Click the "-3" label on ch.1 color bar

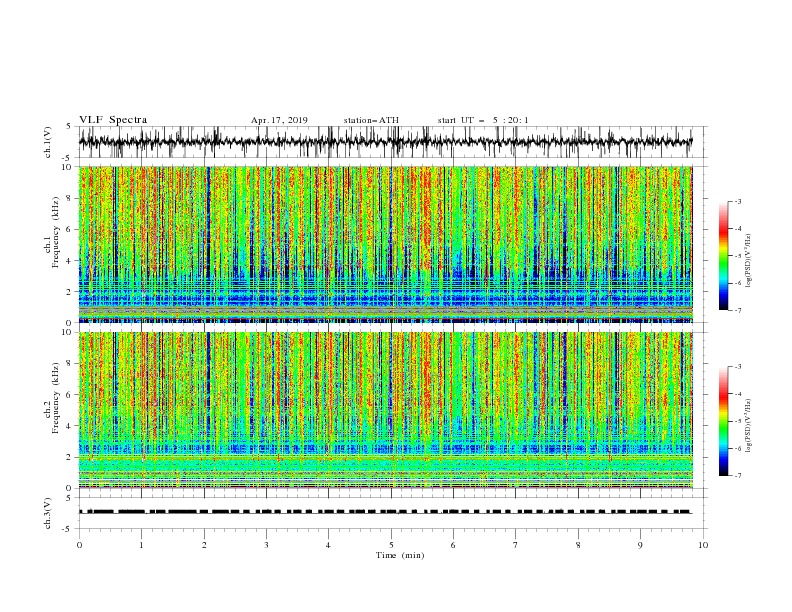pos(738,201)
